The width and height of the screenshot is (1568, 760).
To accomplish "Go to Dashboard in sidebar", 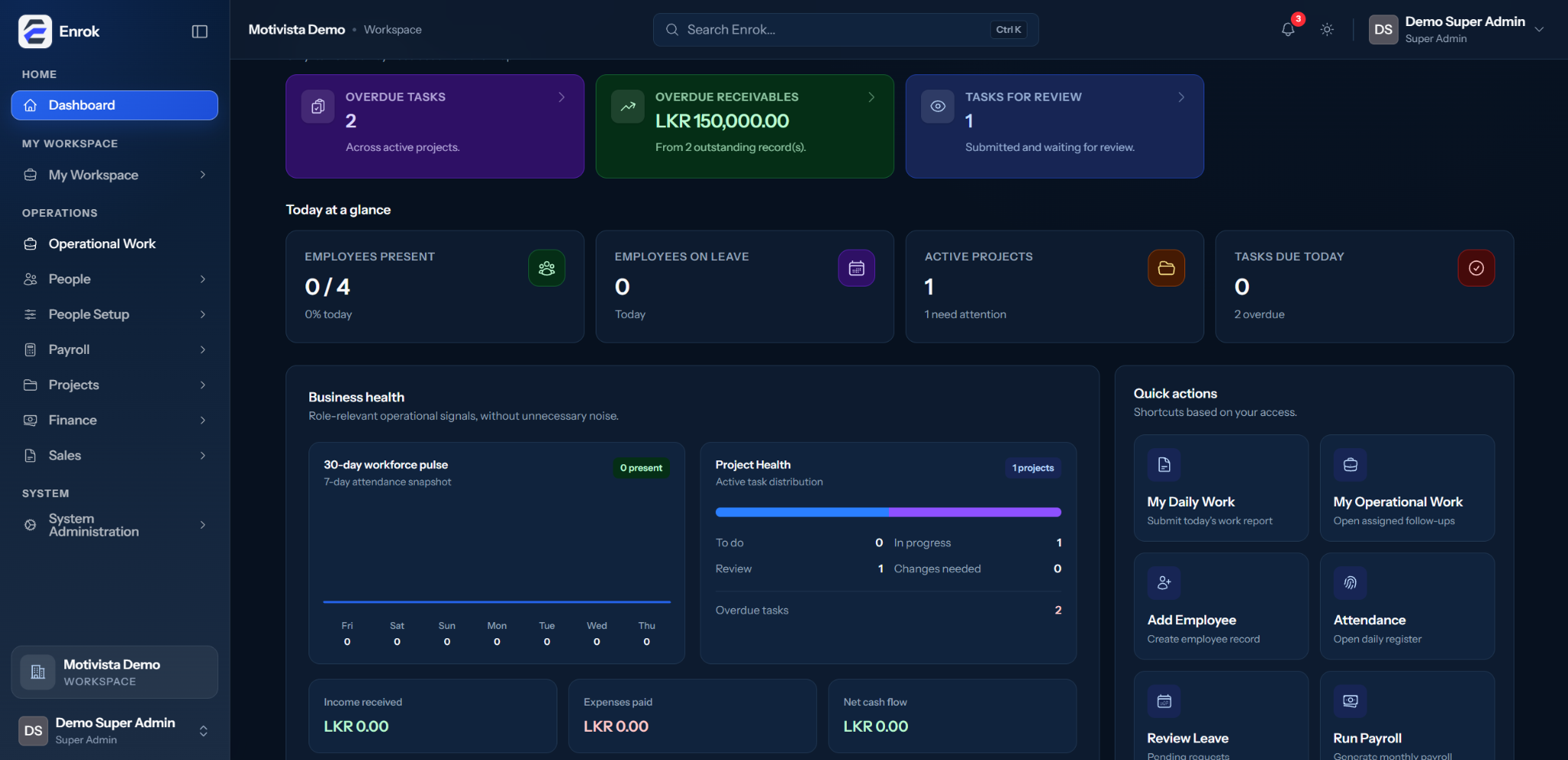I will (x=115, y=105).
